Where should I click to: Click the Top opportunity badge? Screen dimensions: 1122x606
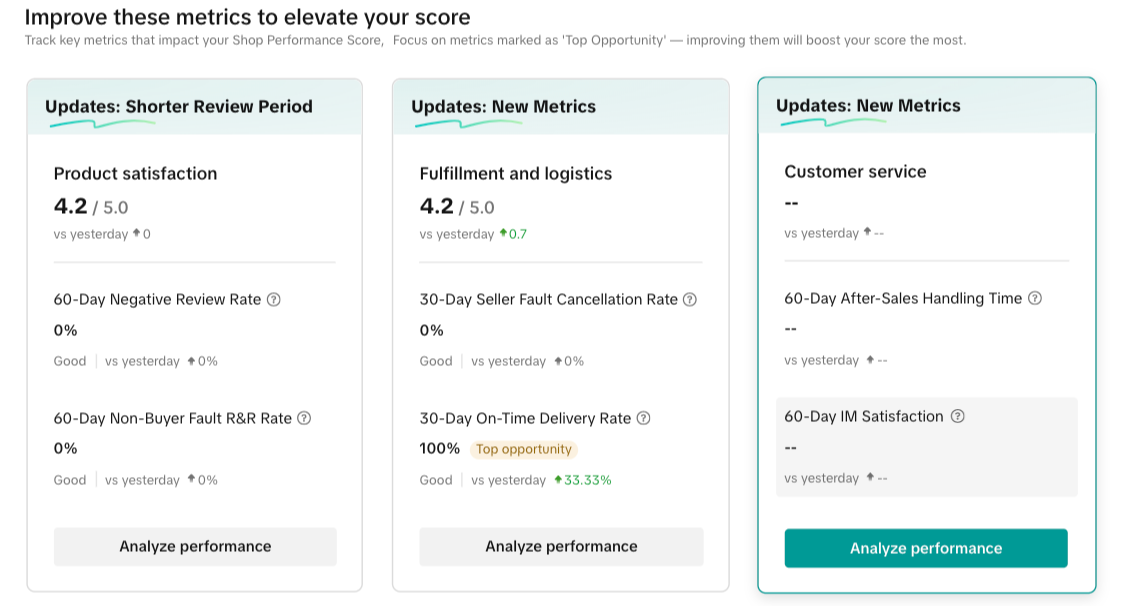(524, 449)
